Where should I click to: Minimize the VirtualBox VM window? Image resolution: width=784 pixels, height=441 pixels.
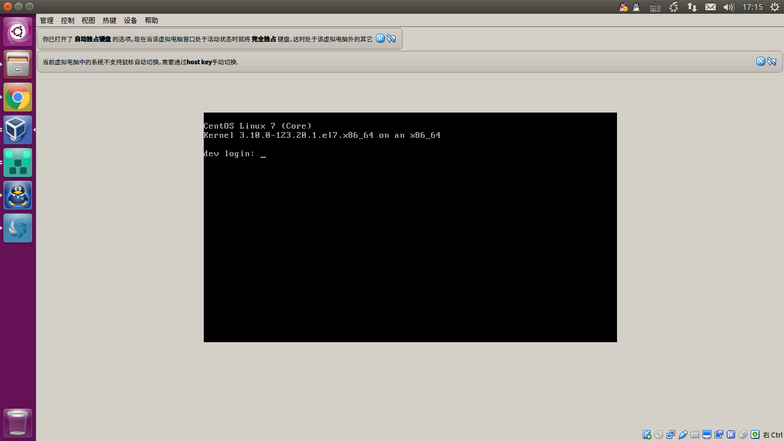click(18, 6)
